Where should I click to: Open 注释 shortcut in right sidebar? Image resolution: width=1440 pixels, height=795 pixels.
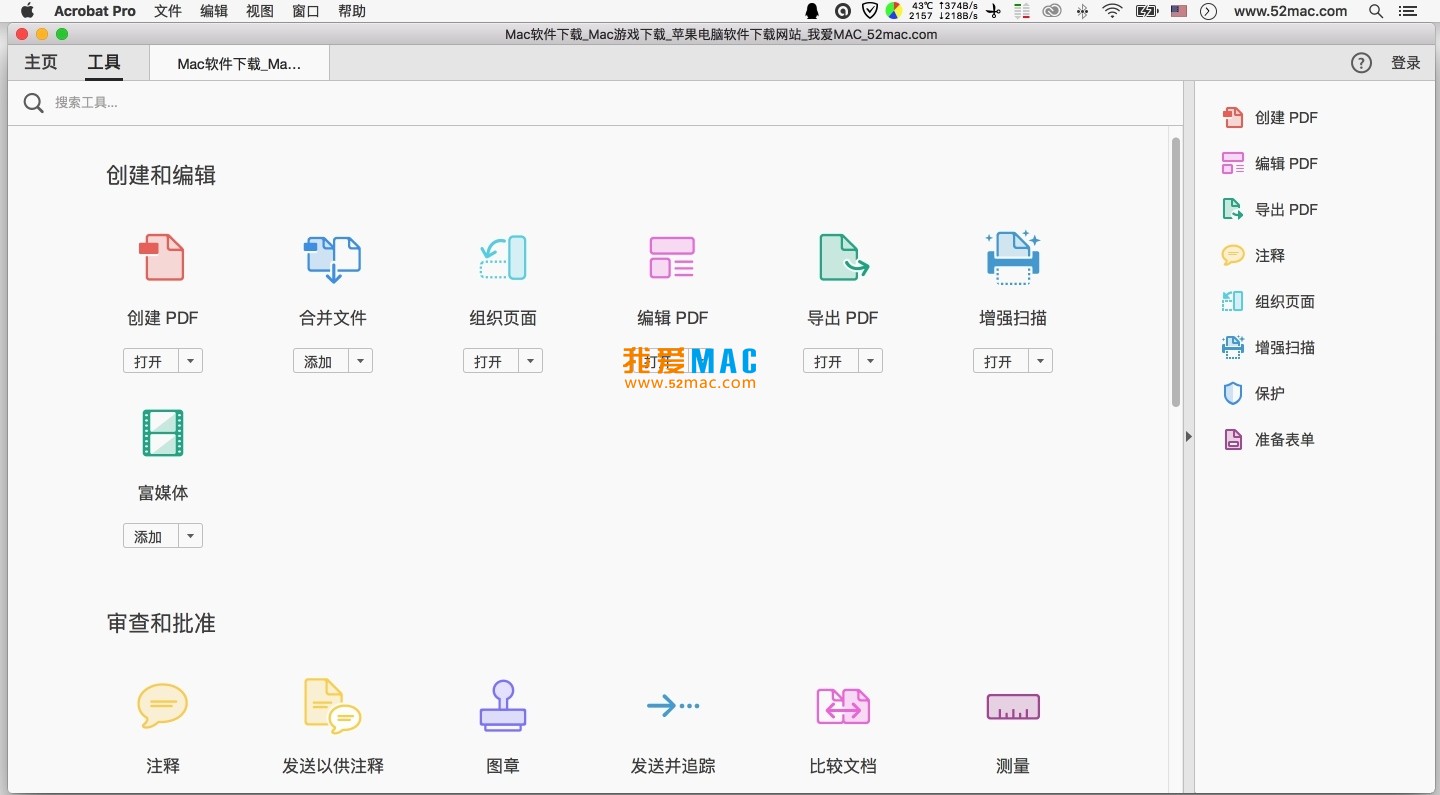1253,256
